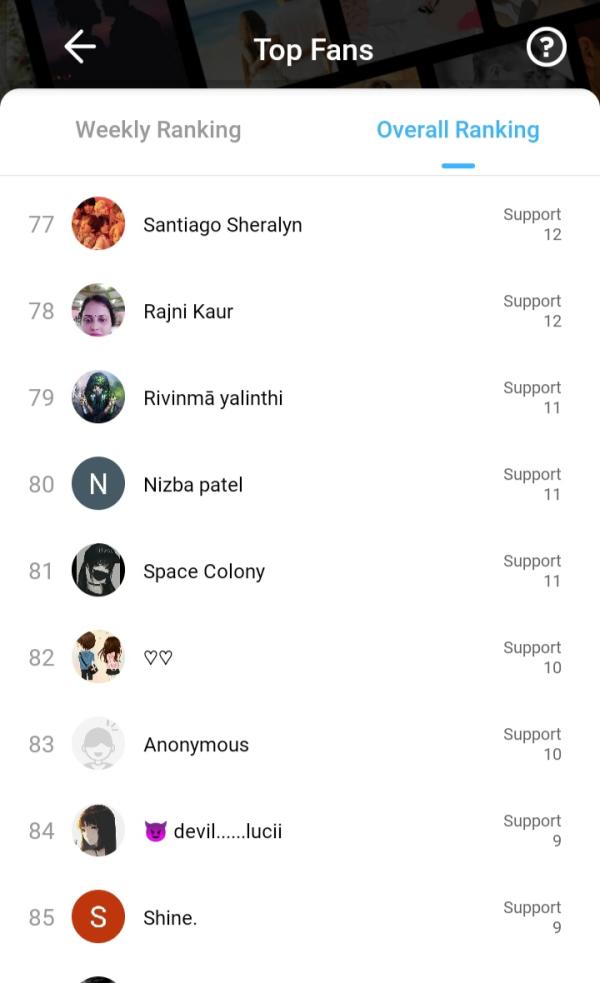Click the Santiago Sheralyn name
This screenshot has height=983, width=600.
222,225
